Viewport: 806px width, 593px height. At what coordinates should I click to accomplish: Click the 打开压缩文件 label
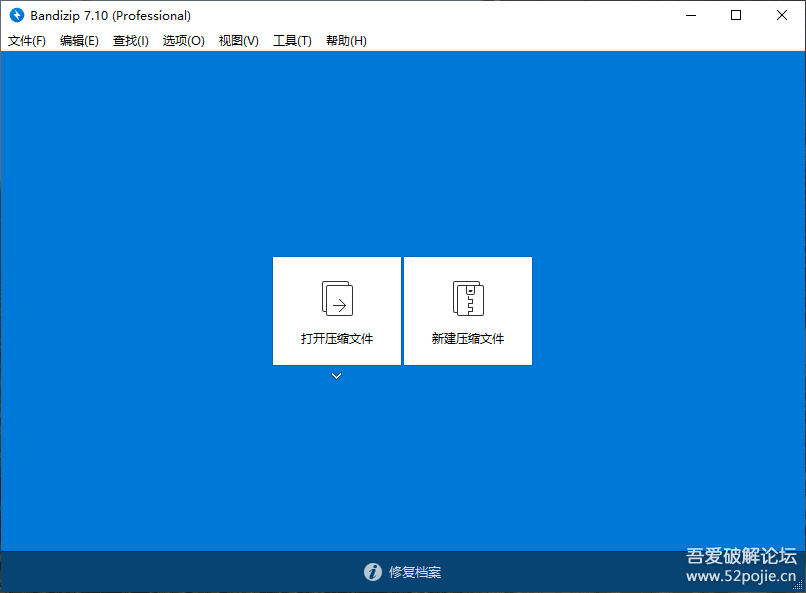pyautogui.click(x=337, y=339)
